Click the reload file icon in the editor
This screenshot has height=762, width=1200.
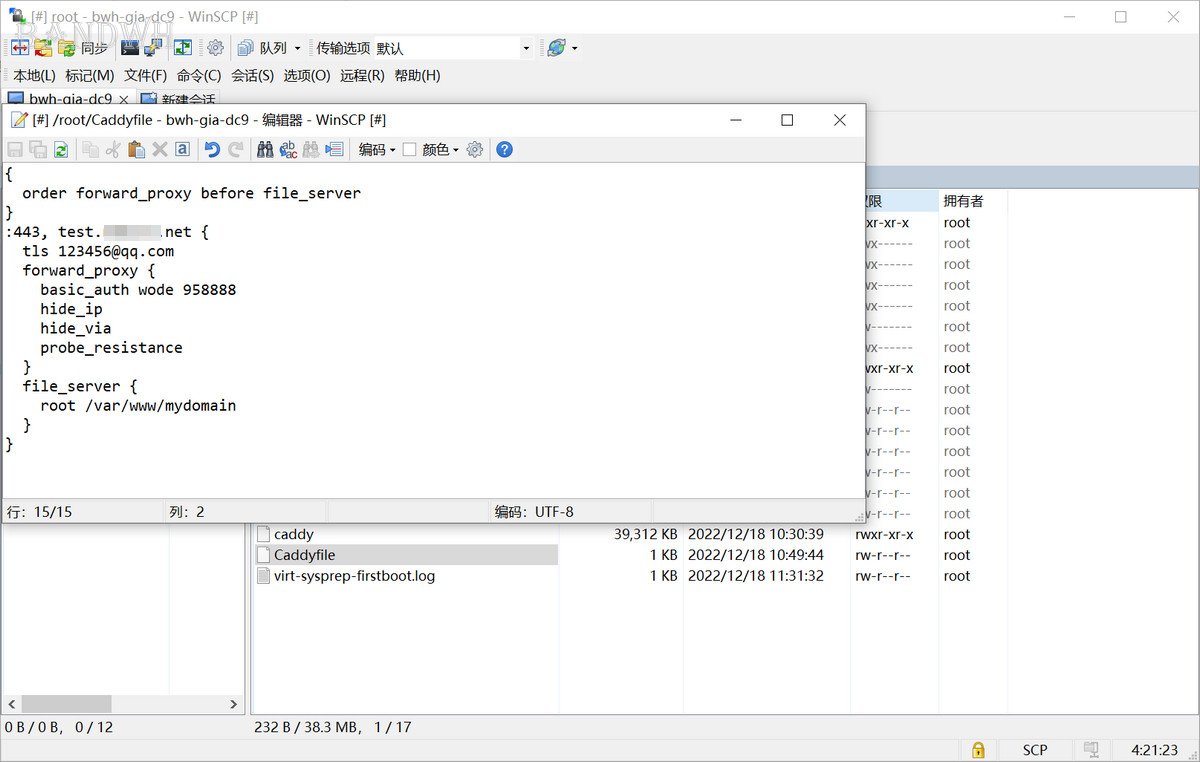coord(61,149)
